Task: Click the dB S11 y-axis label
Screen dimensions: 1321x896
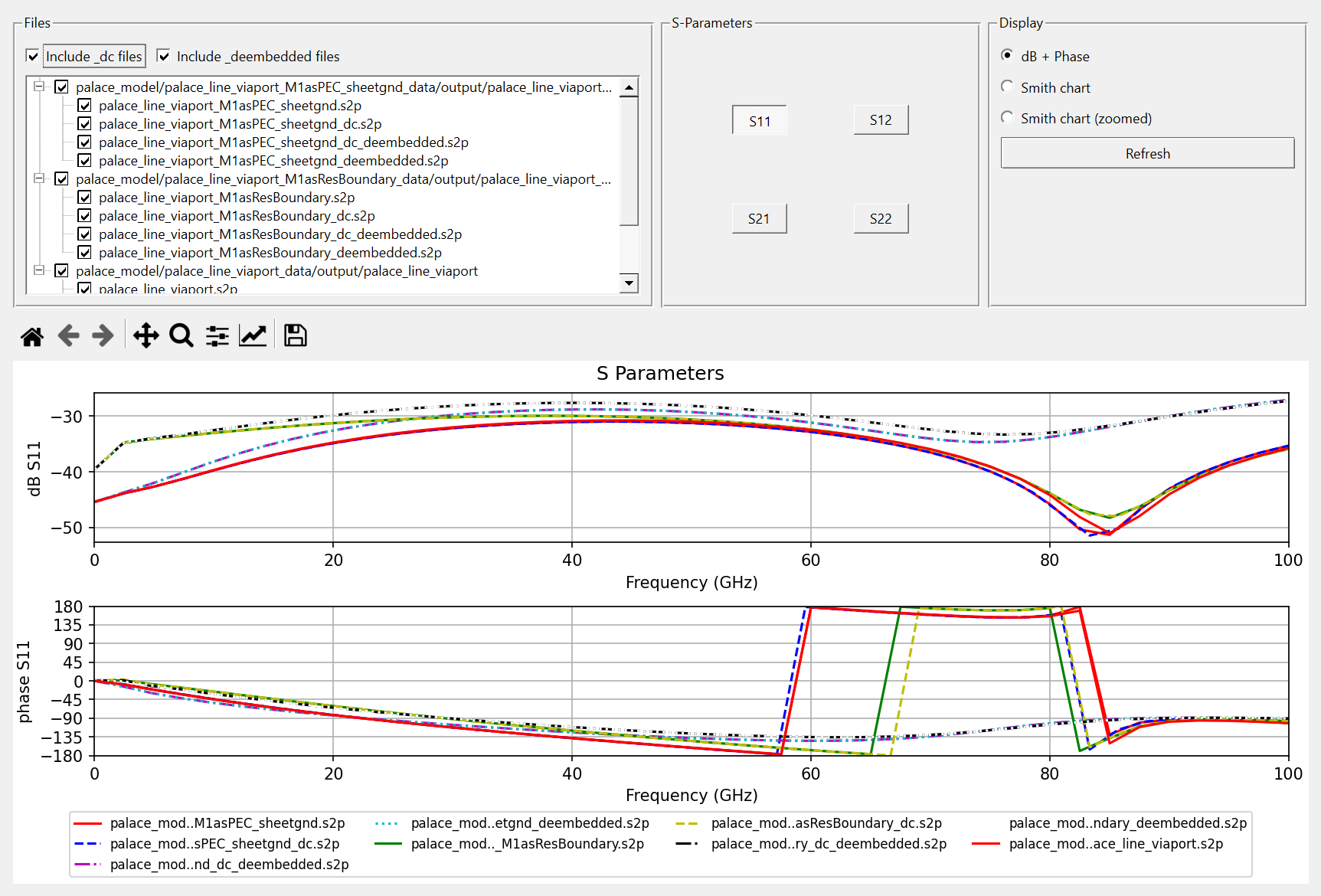Action: pyautogui.click(x=34, y=469)
